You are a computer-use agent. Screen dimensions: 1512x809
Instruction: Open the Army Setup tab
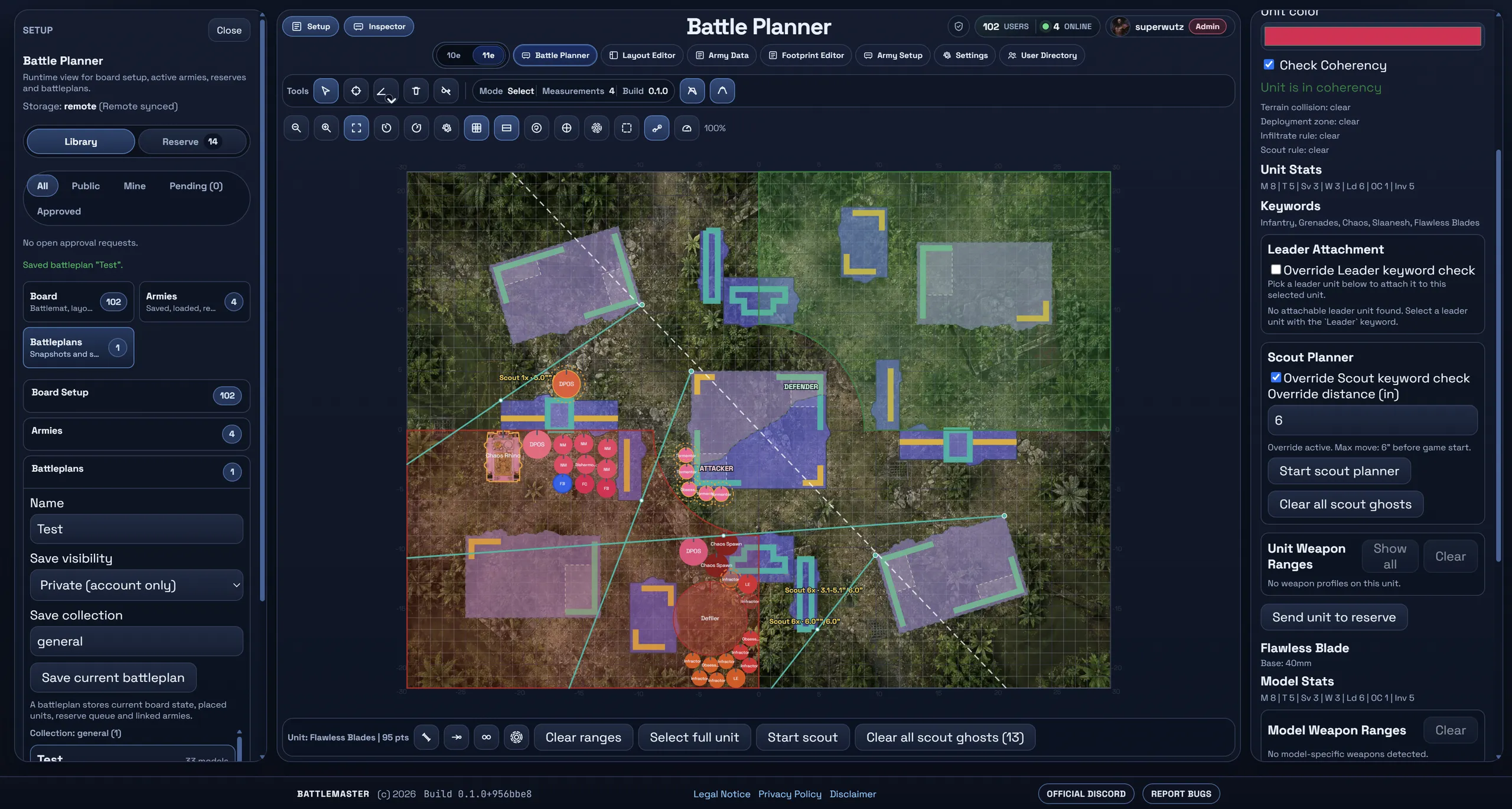tap(893, 56)
